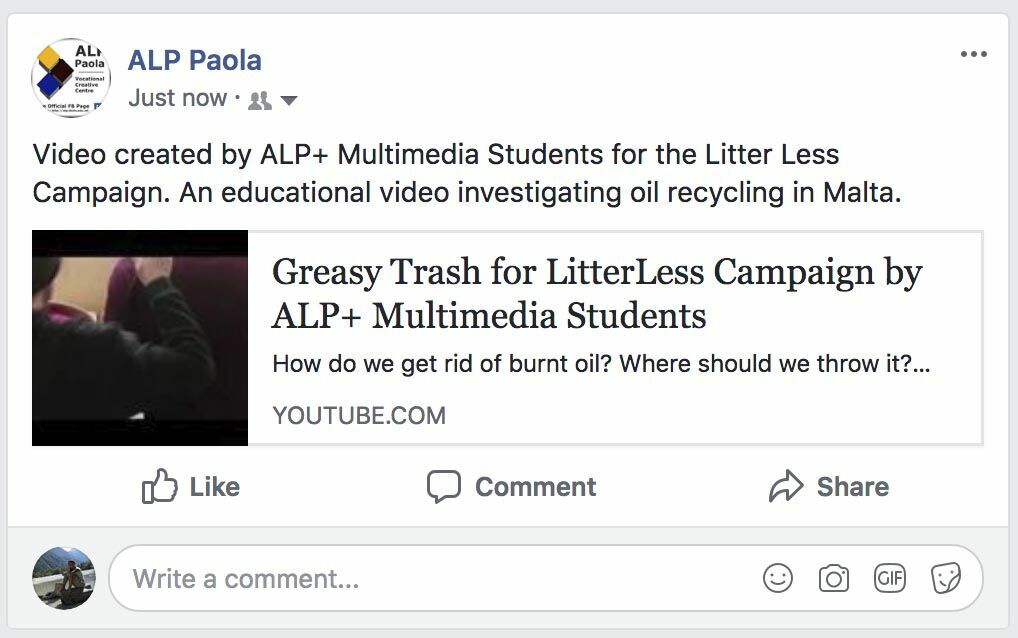Attach a photo with the camera icon
The image size is (1018, 638).
tap(833, 578)
